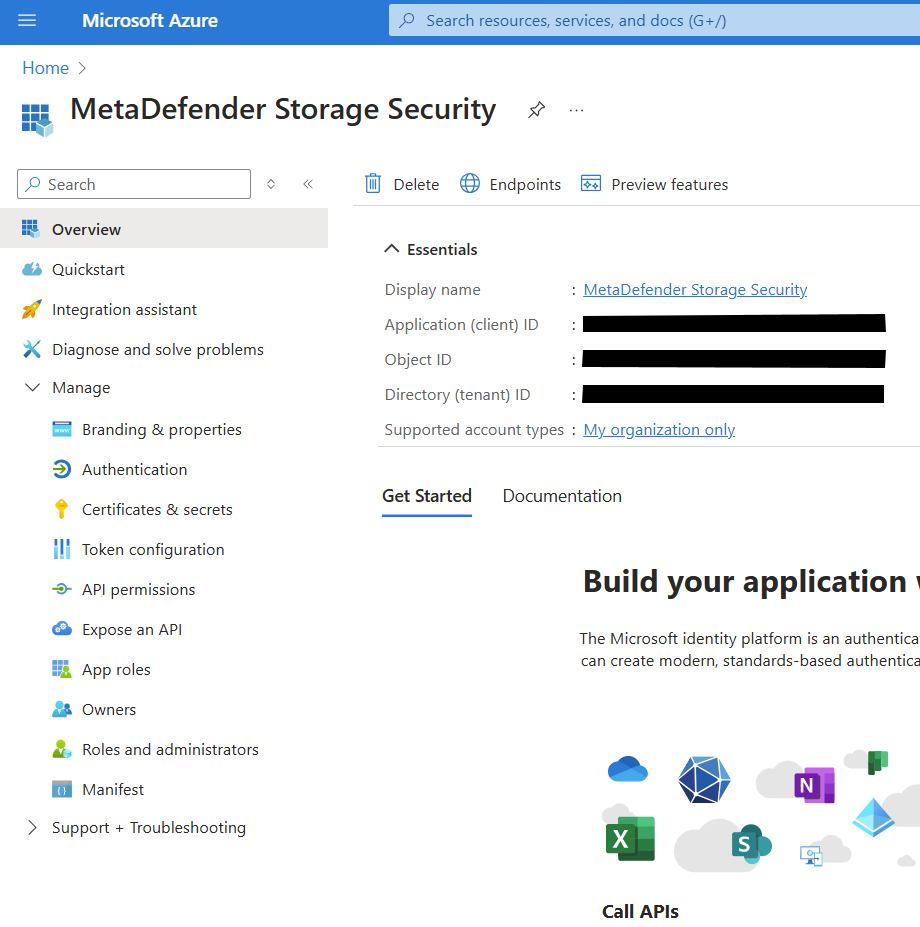This screenshot has height=927, width=920.
Task: Click the Roles and administrators icon
Action: point(62,750)
